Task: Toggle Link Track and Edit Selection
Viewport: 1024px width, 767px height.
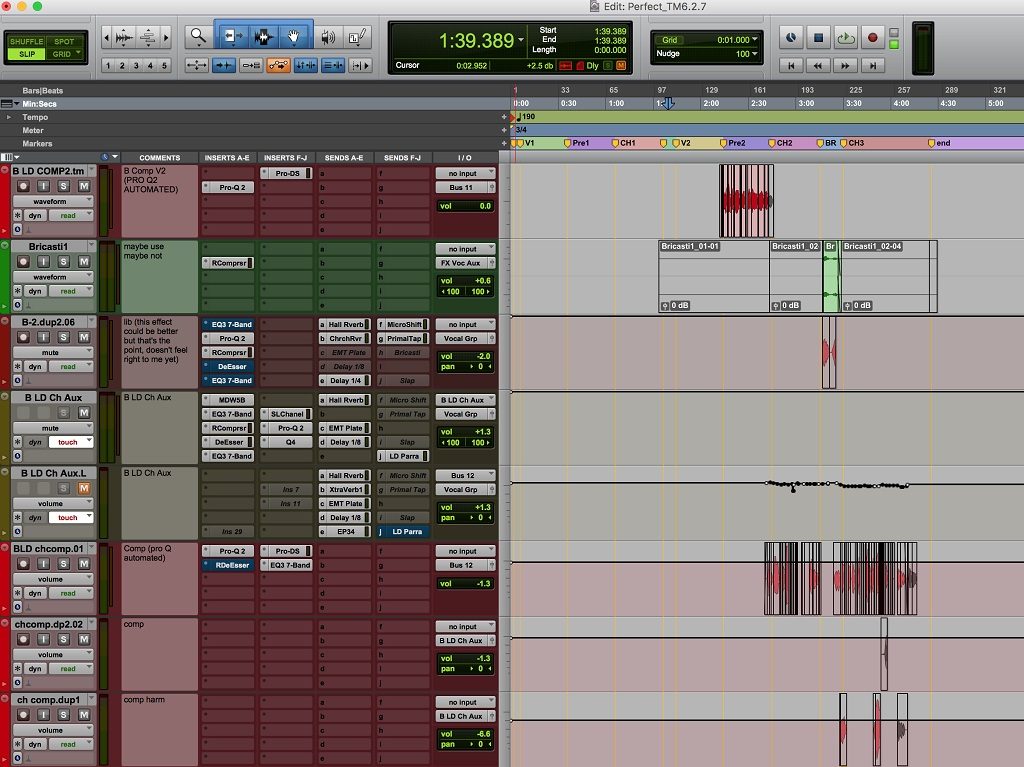Action: 333,65
